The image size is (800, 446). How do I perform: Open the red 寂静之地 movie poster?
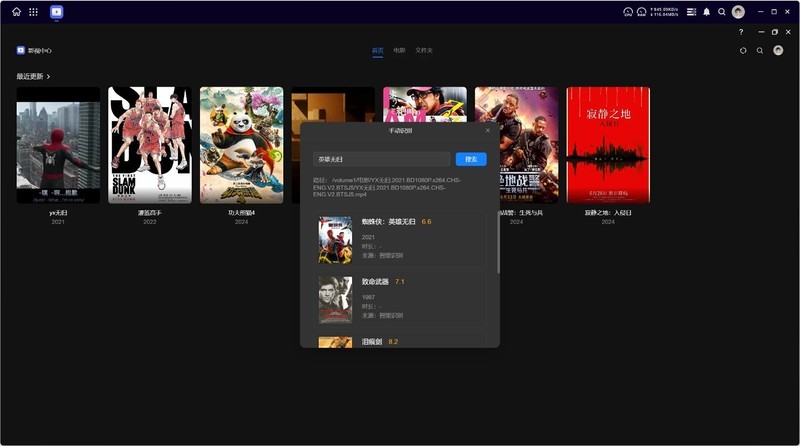pyautogui.click(x=608, y=145)
